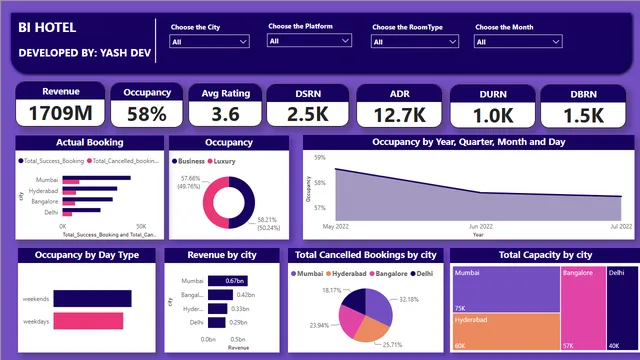Image resolution: width=640 pixels, height=360 pixels.
Task: Click DEVELOPED BY: YASH DEV text
Action: point(84,53)
